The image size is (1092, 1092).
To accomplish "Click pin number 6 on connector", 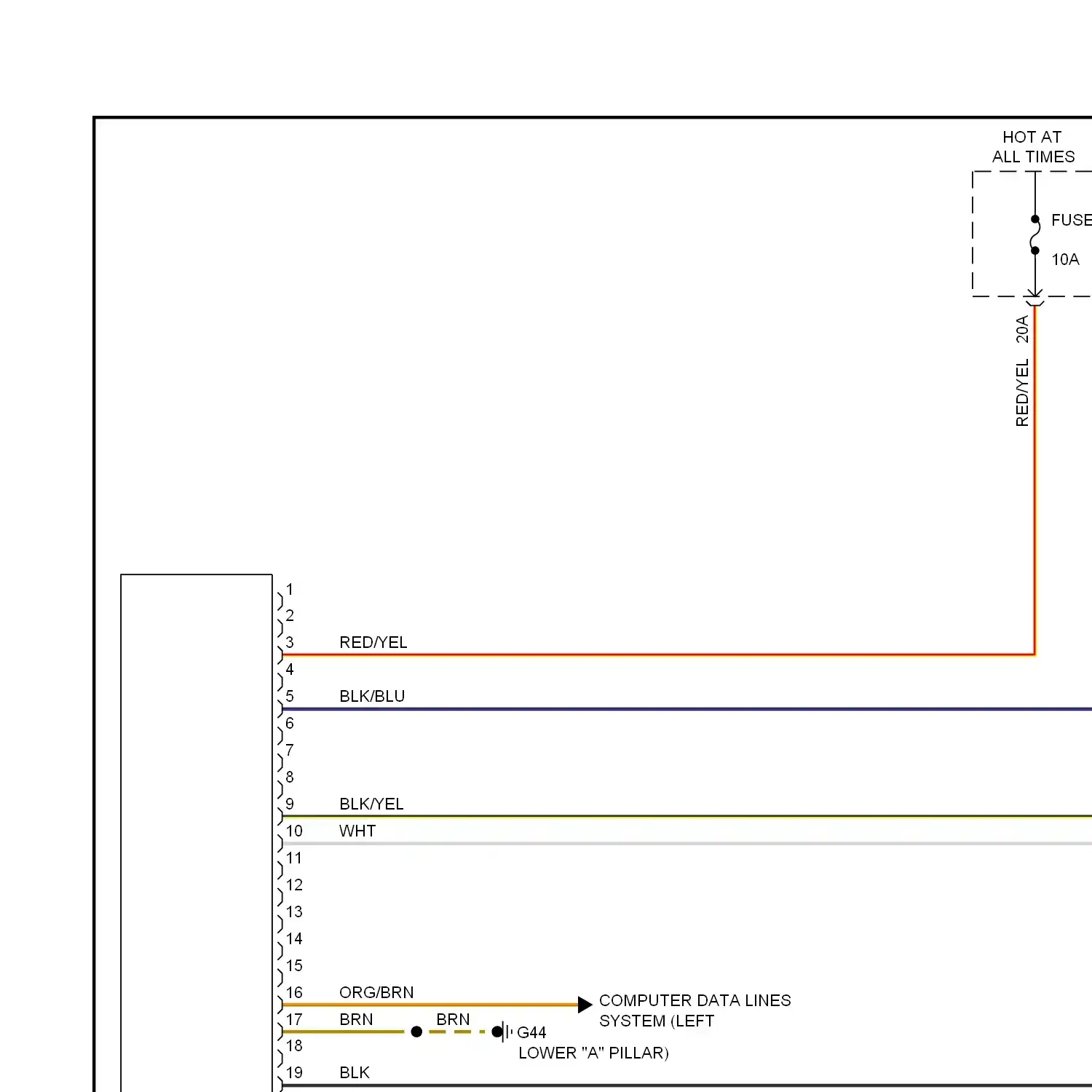I will coord(290,723).
